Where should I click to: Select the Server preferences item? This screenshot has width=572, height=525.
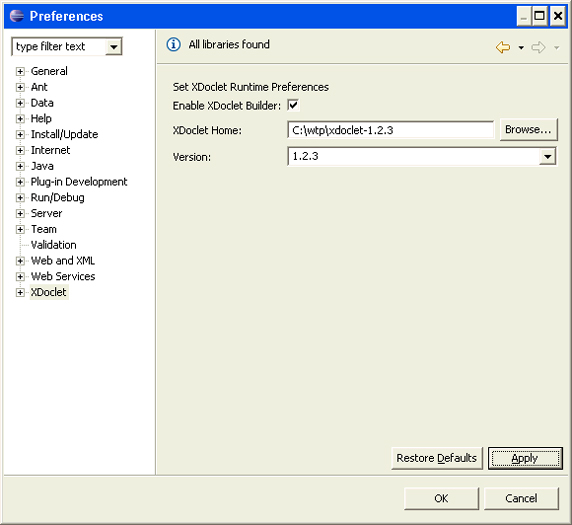pyautogui.click(x=46, y=213)
